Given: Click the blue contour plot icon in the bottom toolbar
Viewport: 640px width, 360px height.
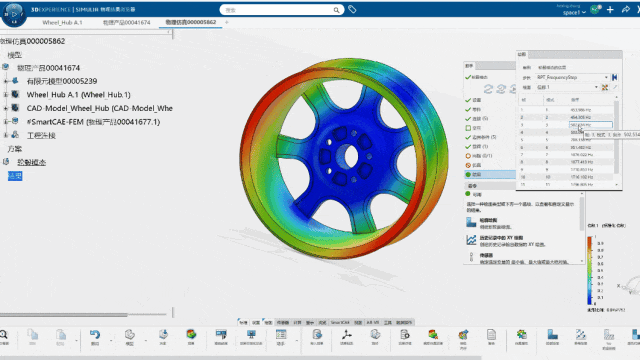Looking at the screenshot, I should (x=552, y=335).
